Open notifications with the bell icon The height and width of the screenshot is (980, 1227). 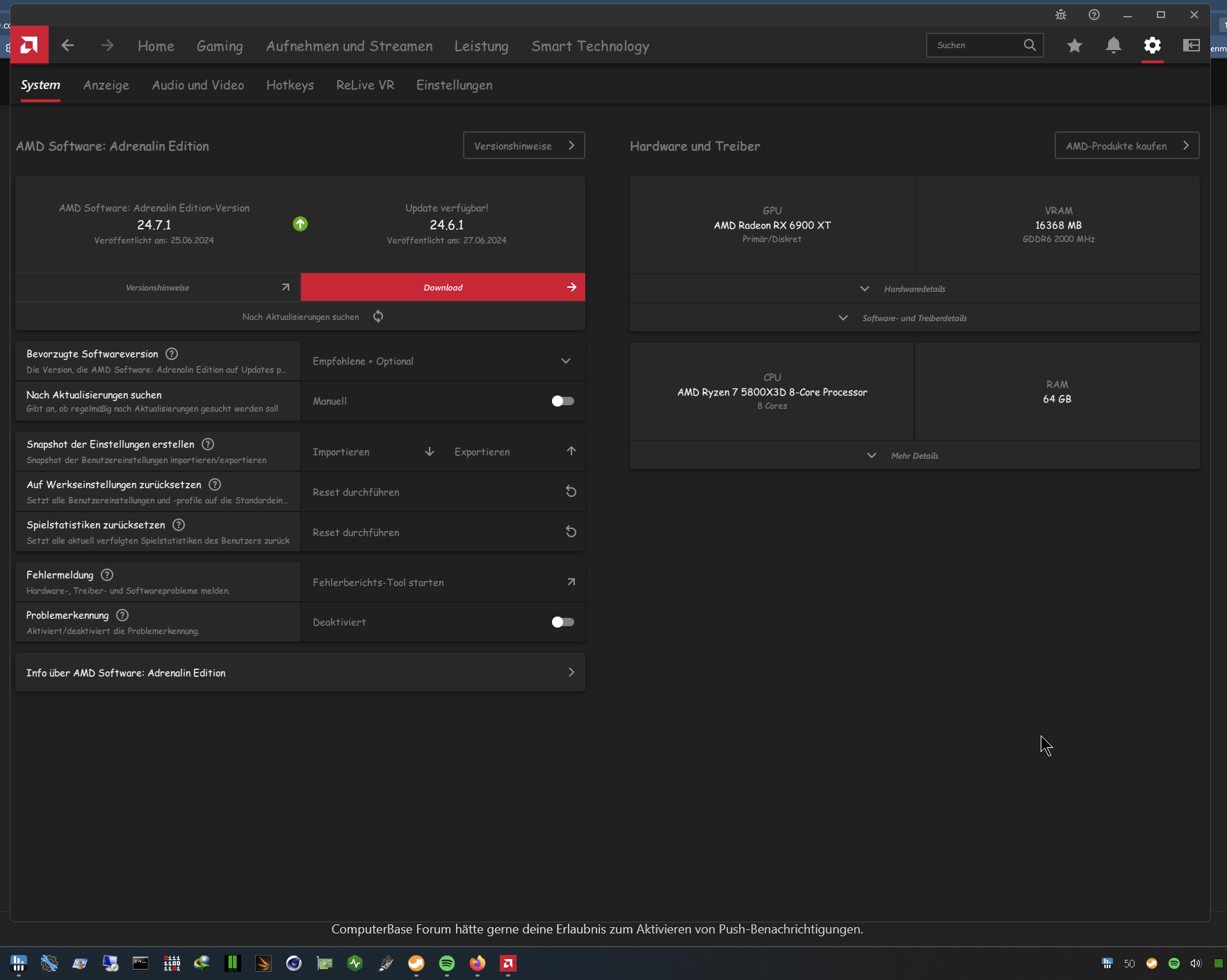[x=1114, y=46]
